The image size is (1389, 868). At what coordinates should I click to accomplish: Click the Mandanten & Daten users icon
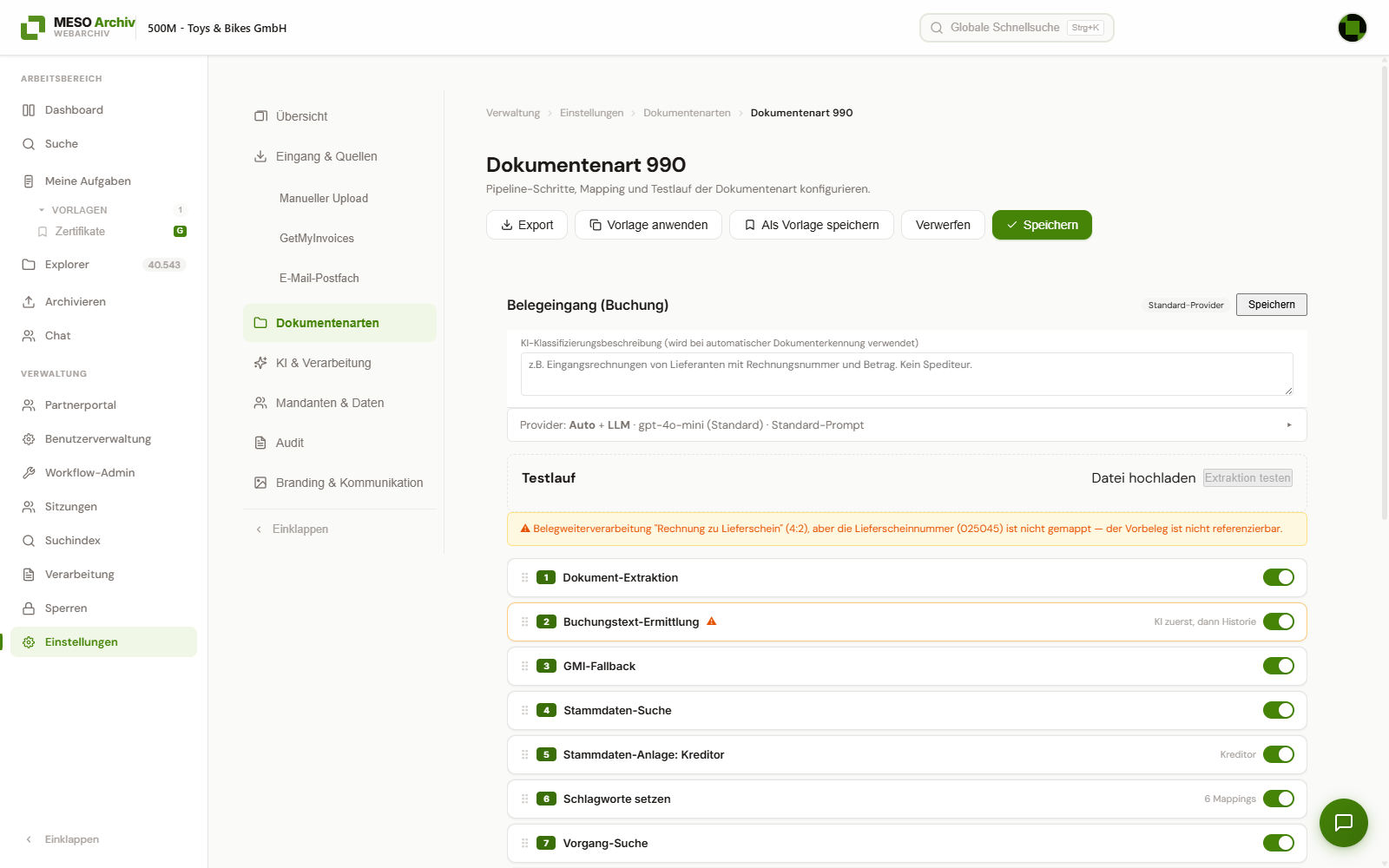(x=260, y=403)
